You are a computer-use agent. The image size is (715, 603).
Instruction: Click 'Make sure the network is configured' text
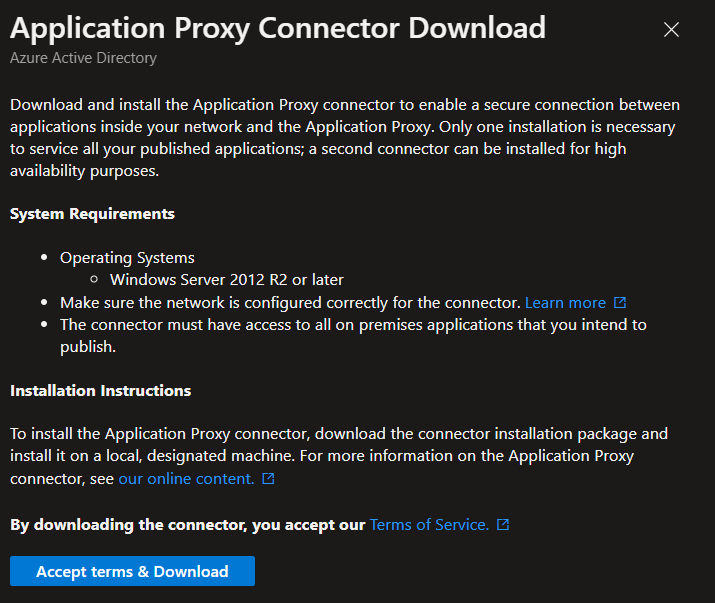[290, 302]
